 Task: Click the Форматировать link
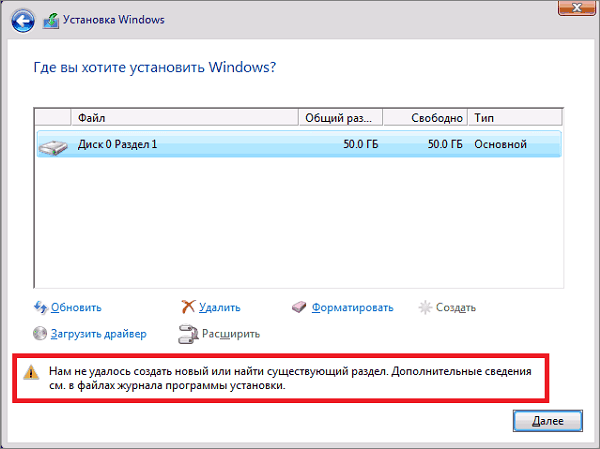coord(352,307)
